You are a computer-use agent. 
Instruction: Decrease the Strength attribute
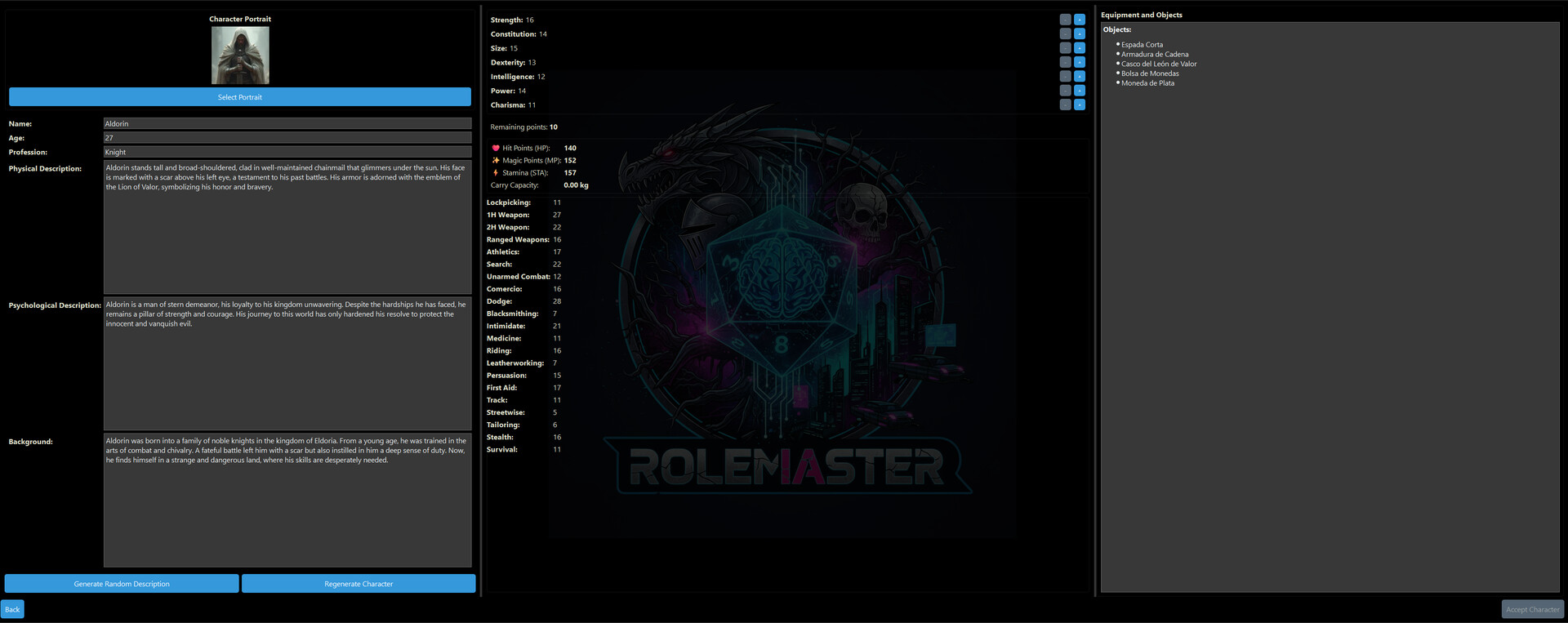(x=1065, y=20)
